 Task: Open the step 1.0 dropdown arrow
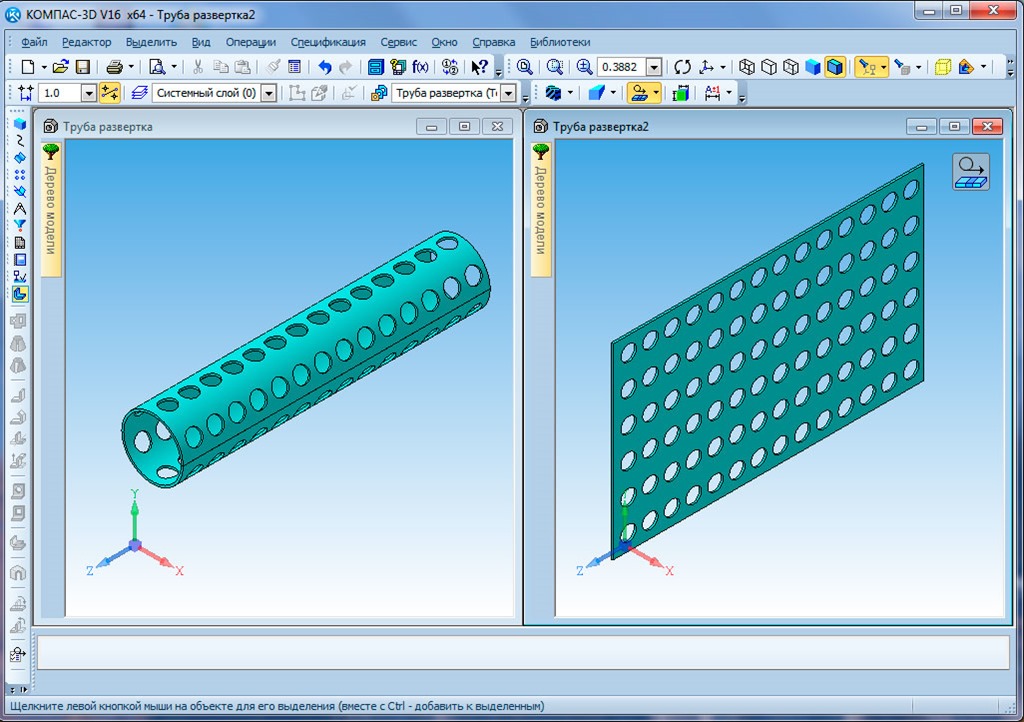89,93
